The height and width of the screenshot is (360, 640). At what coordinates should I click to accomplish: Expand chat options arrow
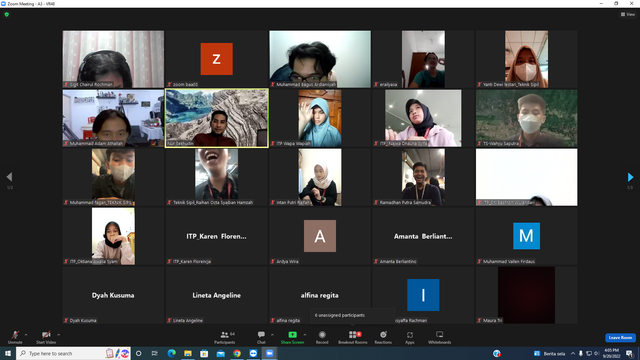click(272, 335)
